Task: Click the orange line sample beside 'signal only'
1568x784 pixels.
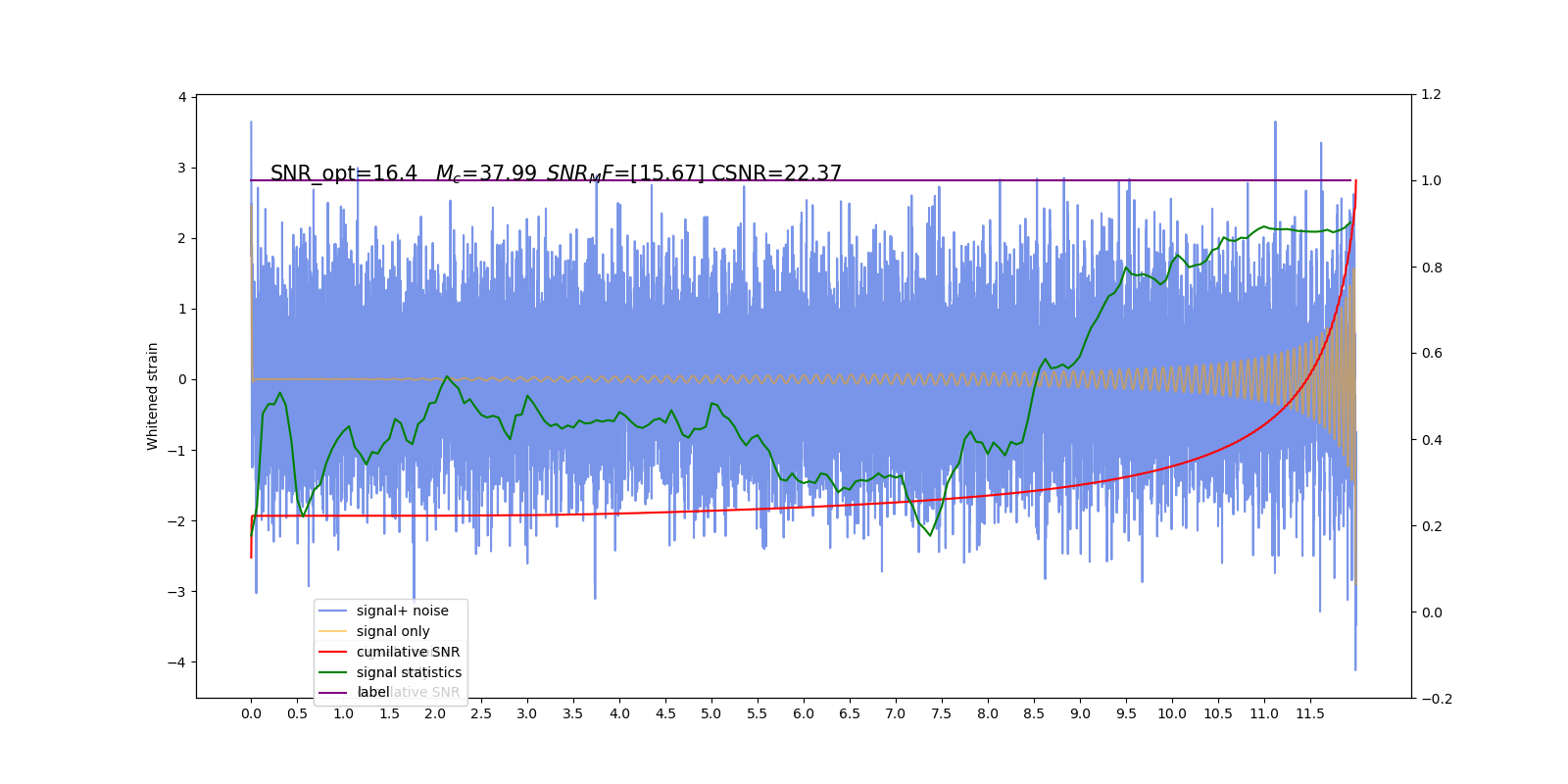Action: click(333, 631)
